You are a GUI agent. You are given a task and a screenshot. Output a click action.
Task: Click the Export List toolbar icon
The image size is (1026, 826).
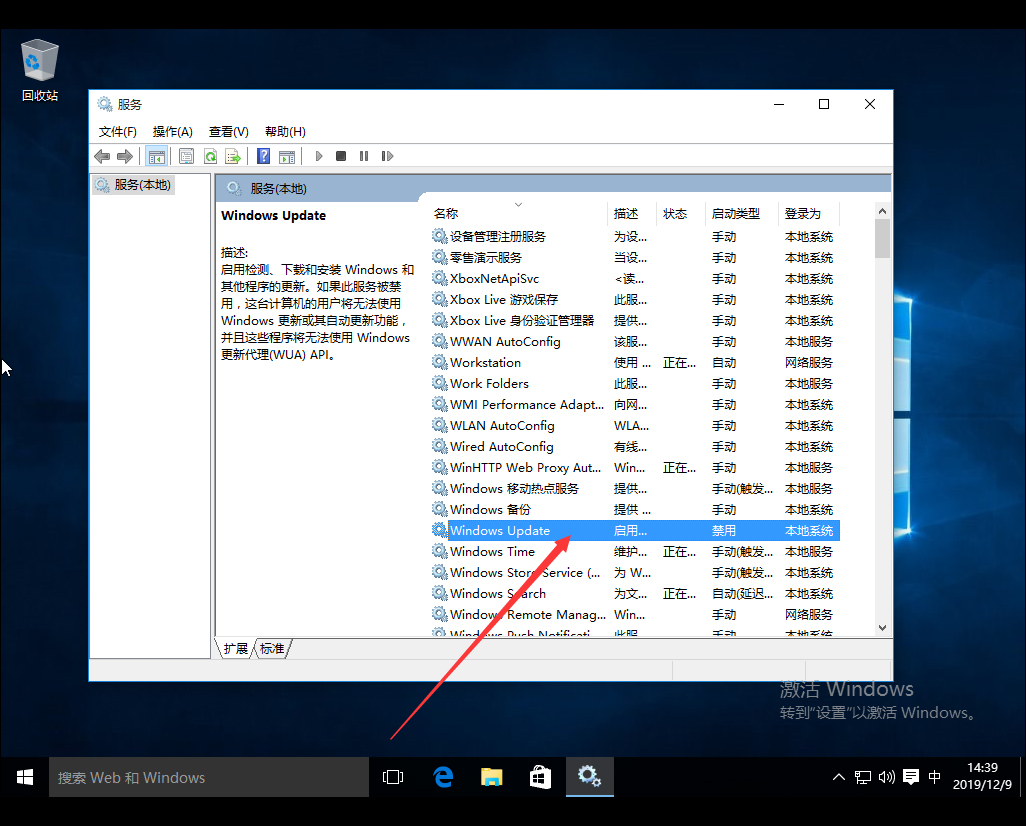[x=232, y=156]
